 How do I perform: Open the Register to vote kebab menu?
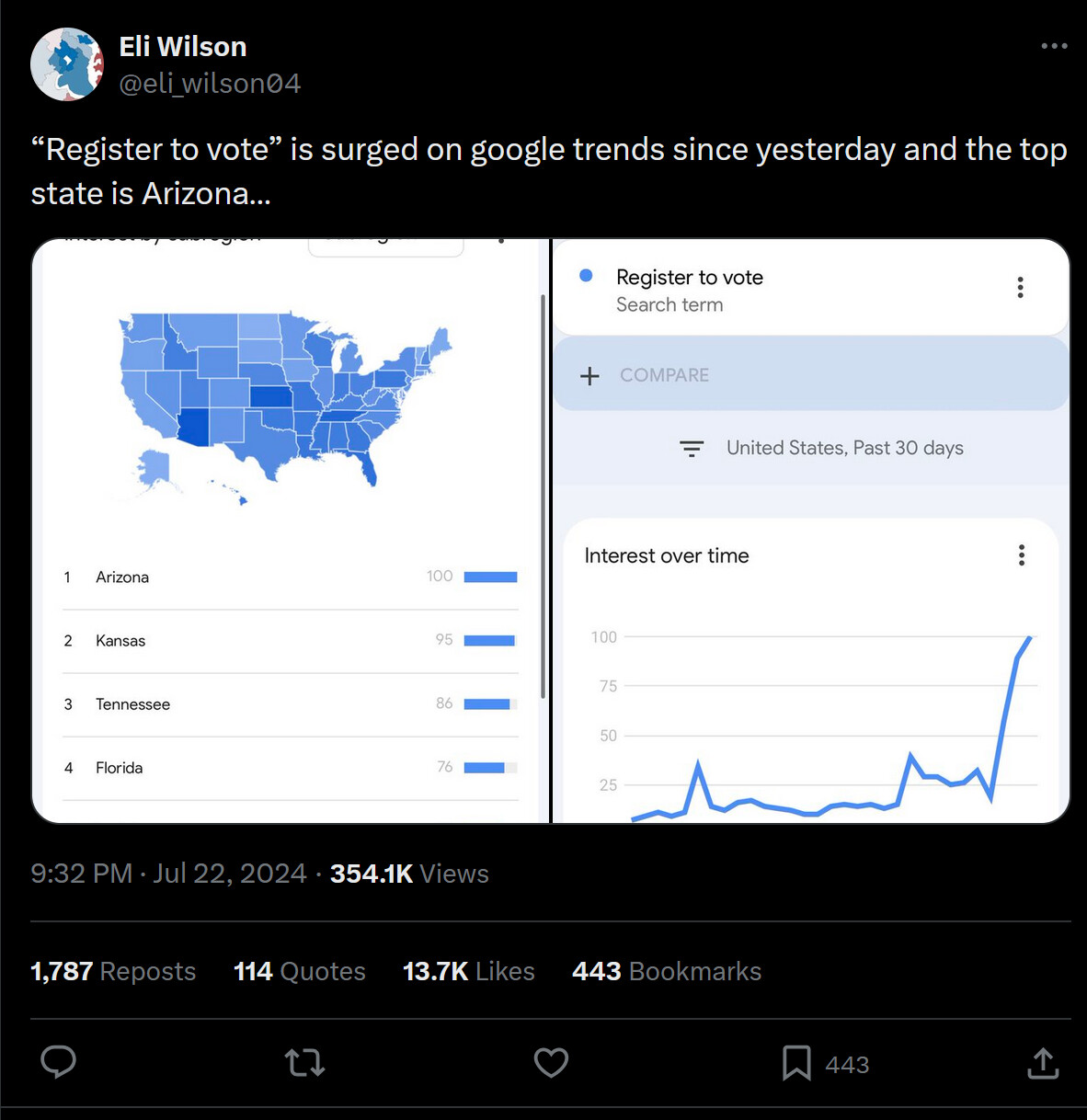coord(1020,288)
